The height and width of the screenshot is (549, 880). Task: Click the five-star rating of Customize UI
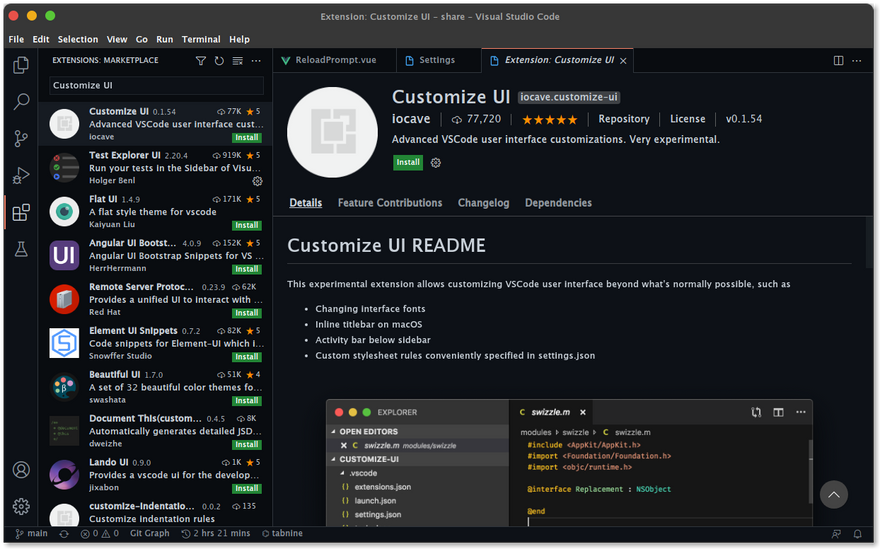pyautogui.click(x=549, y=119)
